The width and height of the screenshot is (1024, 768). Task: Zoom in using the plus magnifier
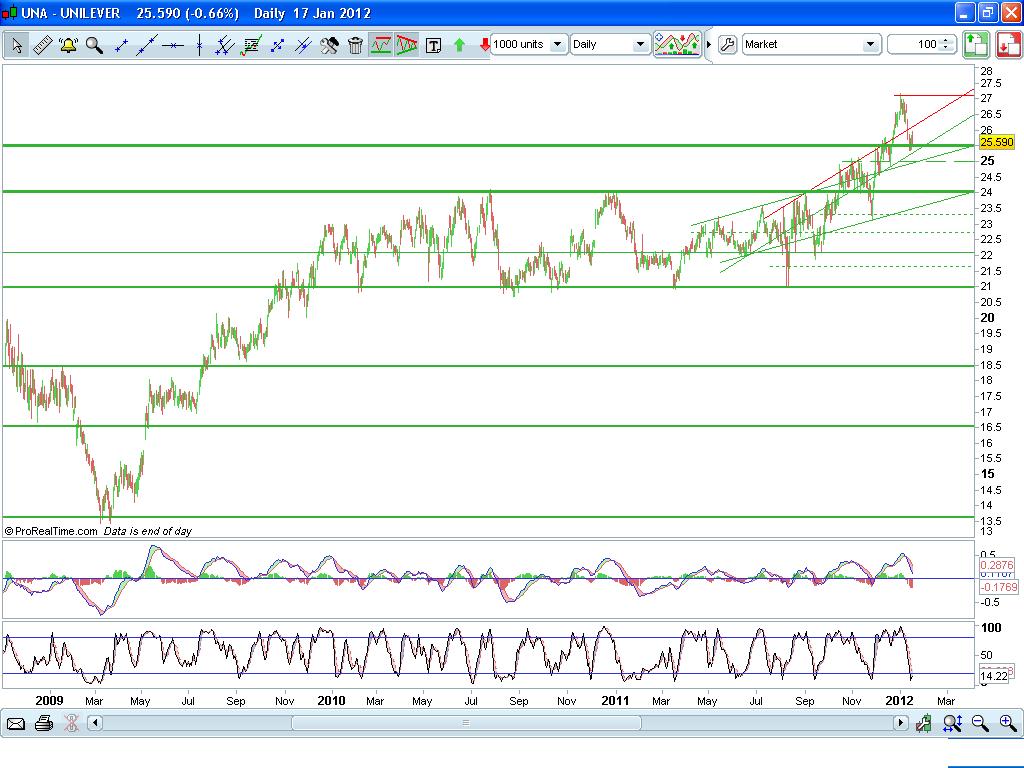pyautogui.click(x=1008, y=724)
